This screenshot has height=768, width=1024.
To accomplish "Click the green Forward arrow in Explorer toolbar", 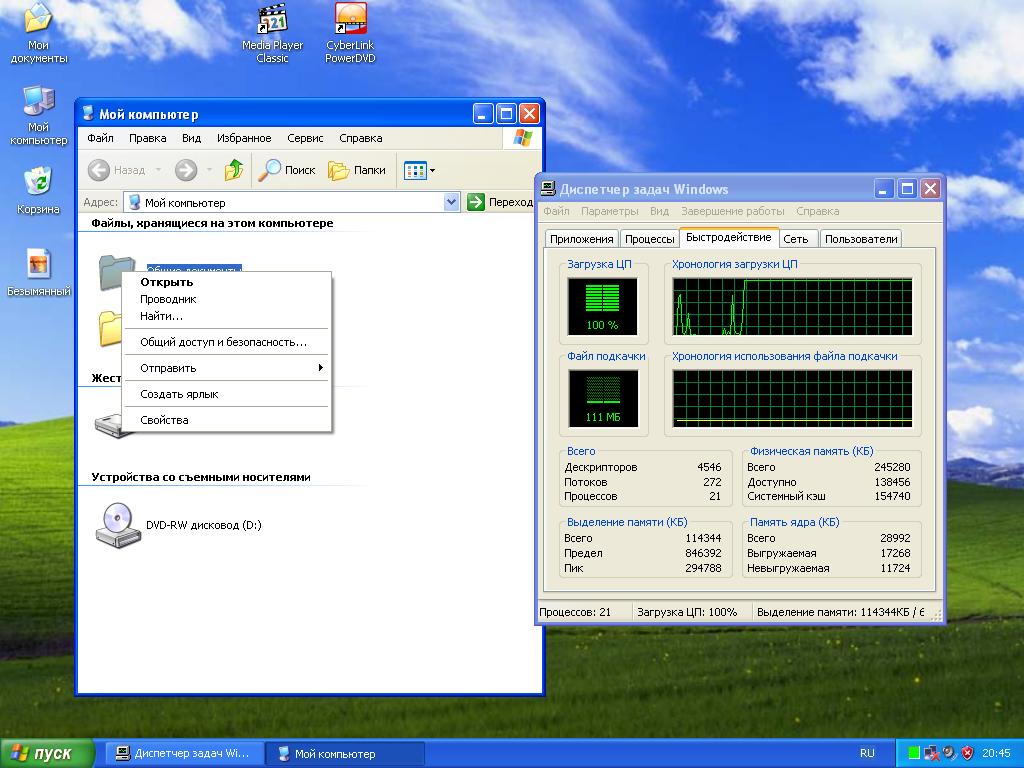I will coord(186,170).
